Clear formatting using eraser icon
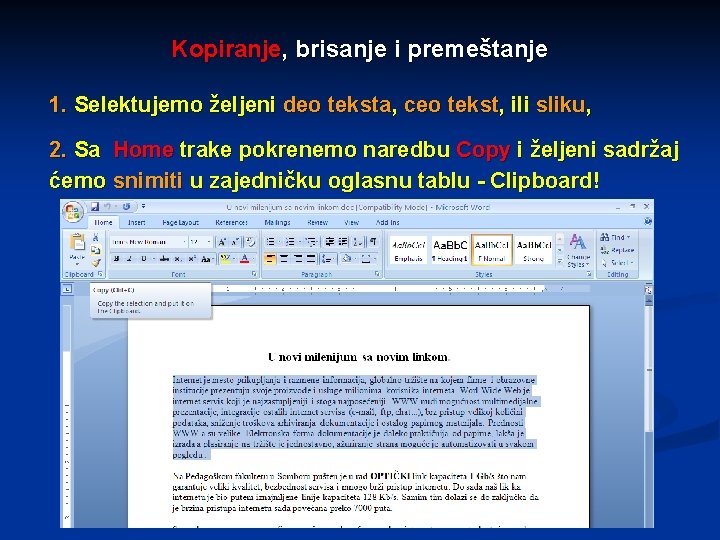The height and width of the screenshot is (540, 720). (250, 242)
